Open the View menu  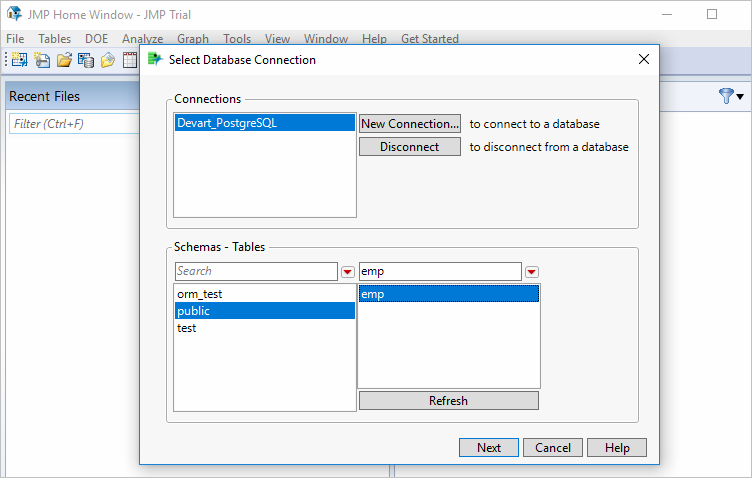tap(277, 39)
